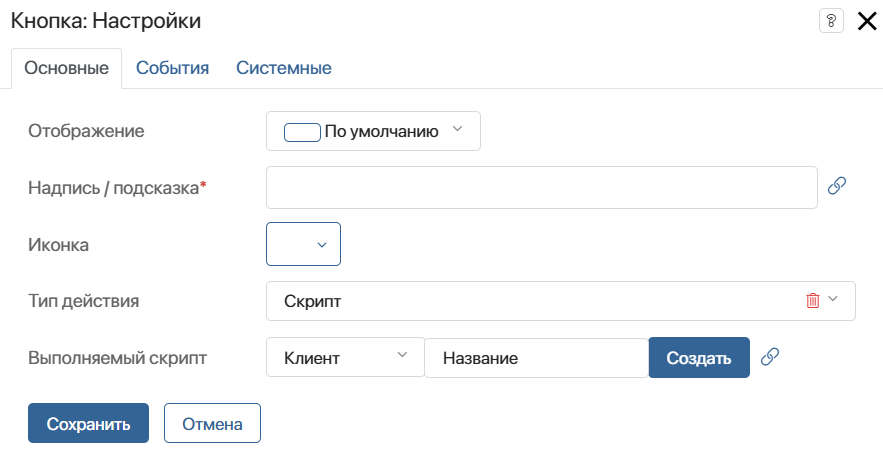Image resolution: width=883 pixels, height=450 pixels.
Task: Click the button style preview swatch in Отображение
Action: [x=302, y=132]
